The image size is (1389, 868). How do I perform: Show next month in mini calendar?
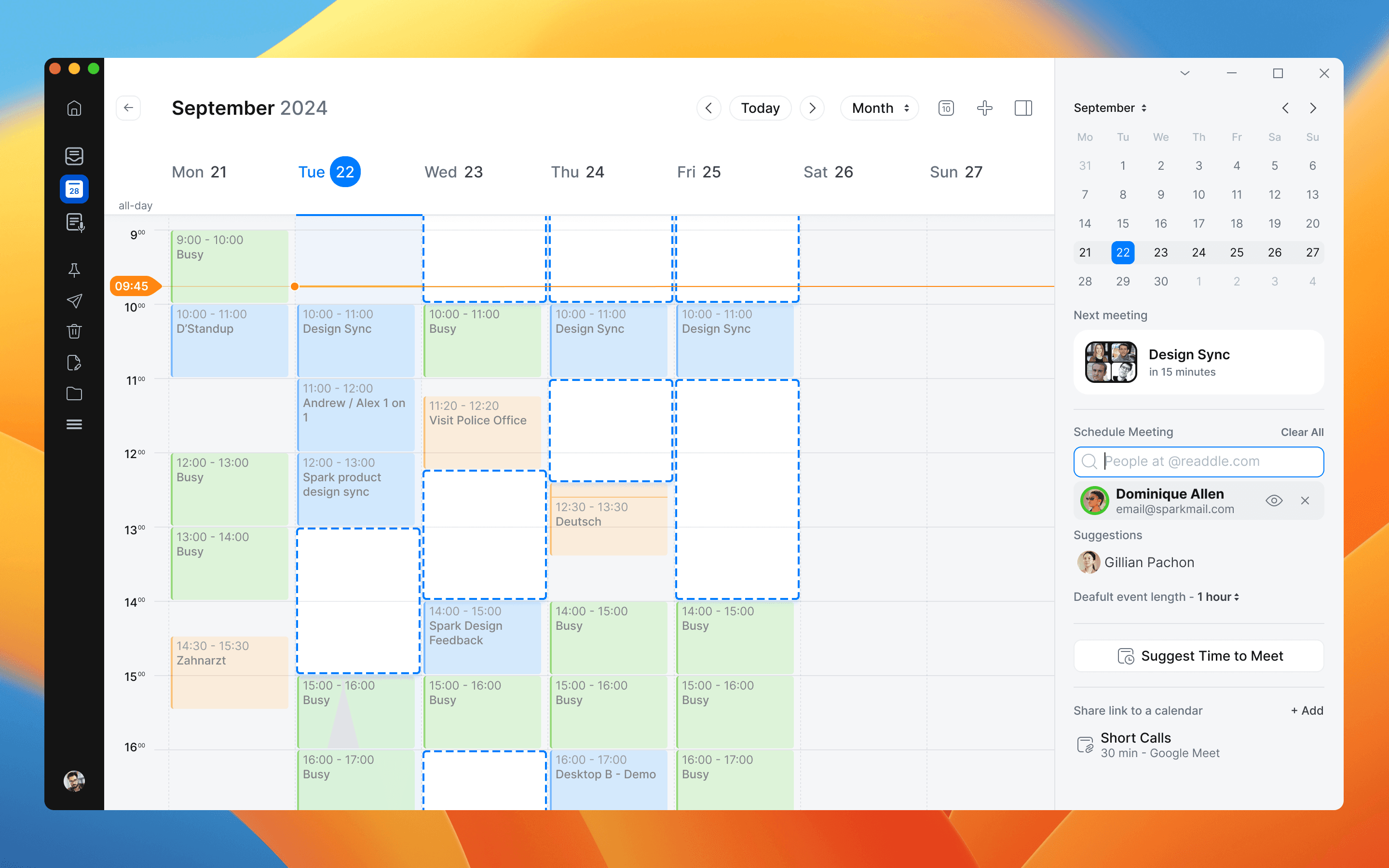1313,108
